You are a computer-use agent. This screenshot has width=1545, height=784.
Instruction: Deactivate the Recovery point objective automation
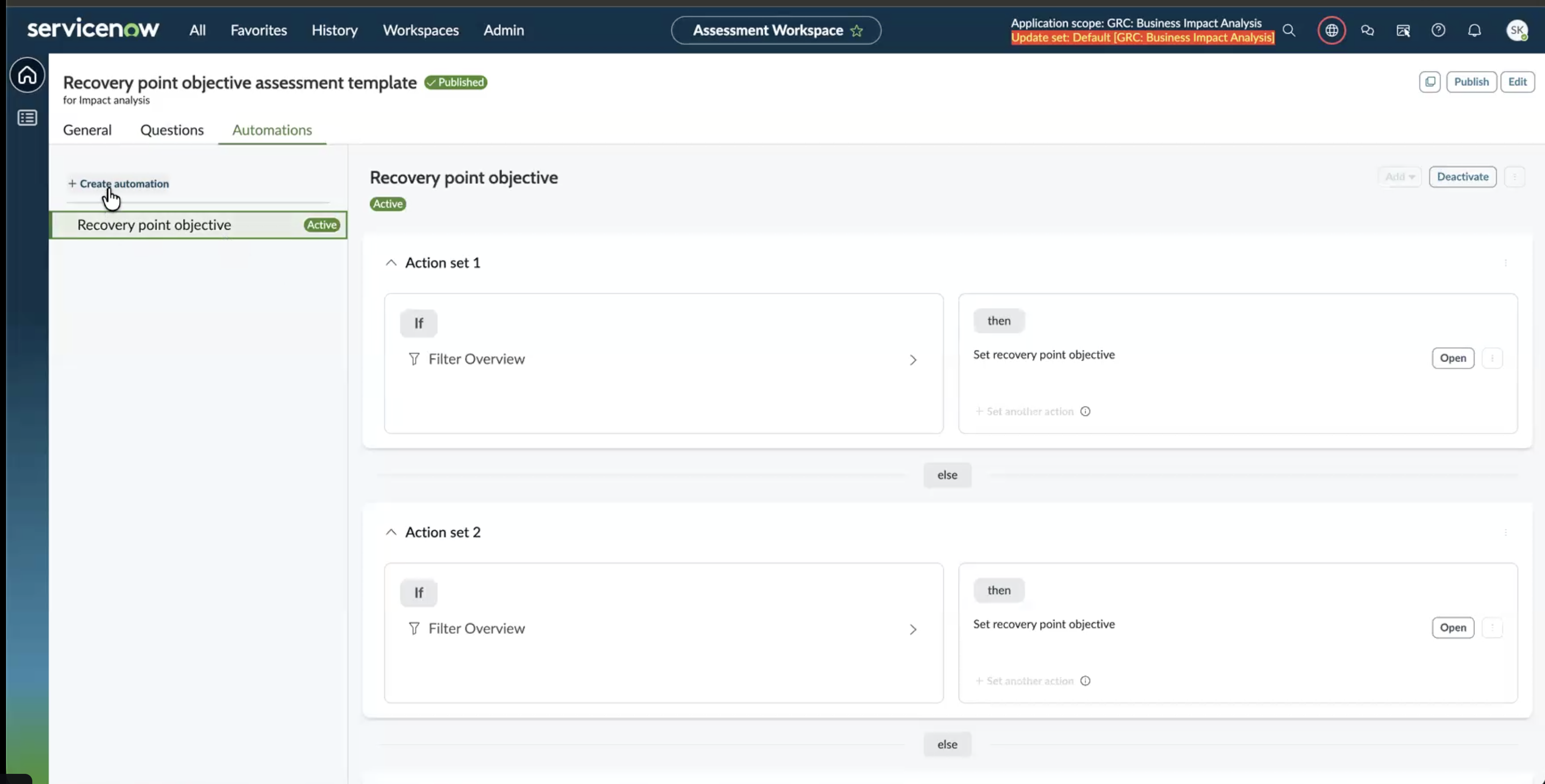(x=1463, y=177)
